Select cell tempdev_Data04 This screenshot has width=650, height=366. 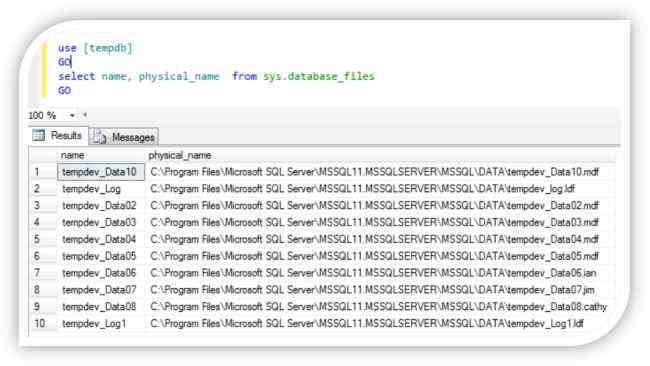(x=101, y=240)
